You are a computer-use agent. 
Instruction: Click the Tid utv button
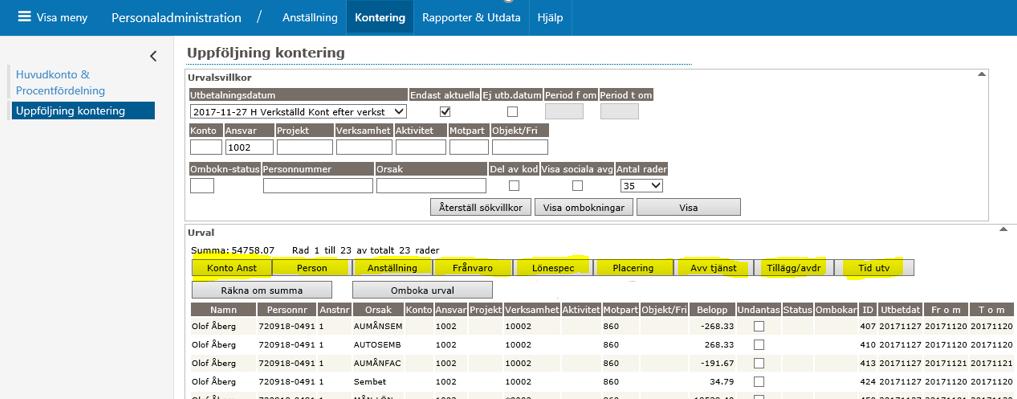[x=875, y=268]
